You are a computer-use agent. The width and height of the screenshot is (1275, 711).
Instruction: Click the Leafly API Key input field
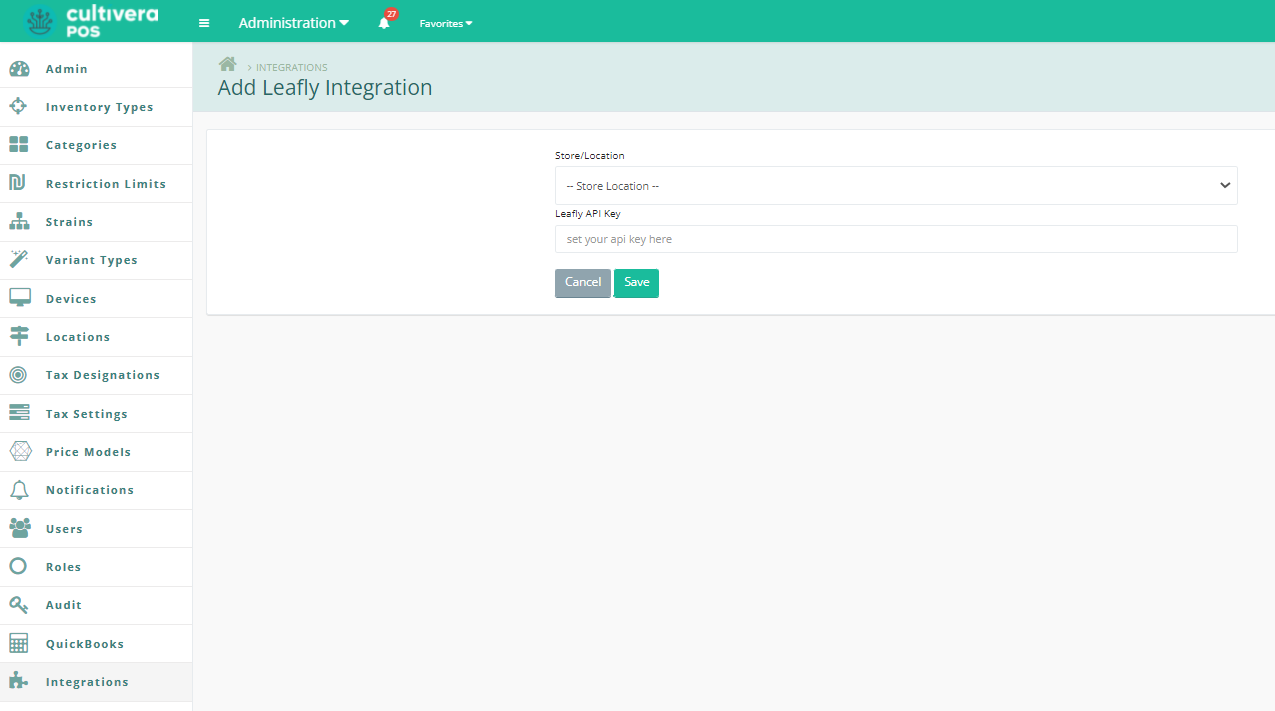pos(896,239)
